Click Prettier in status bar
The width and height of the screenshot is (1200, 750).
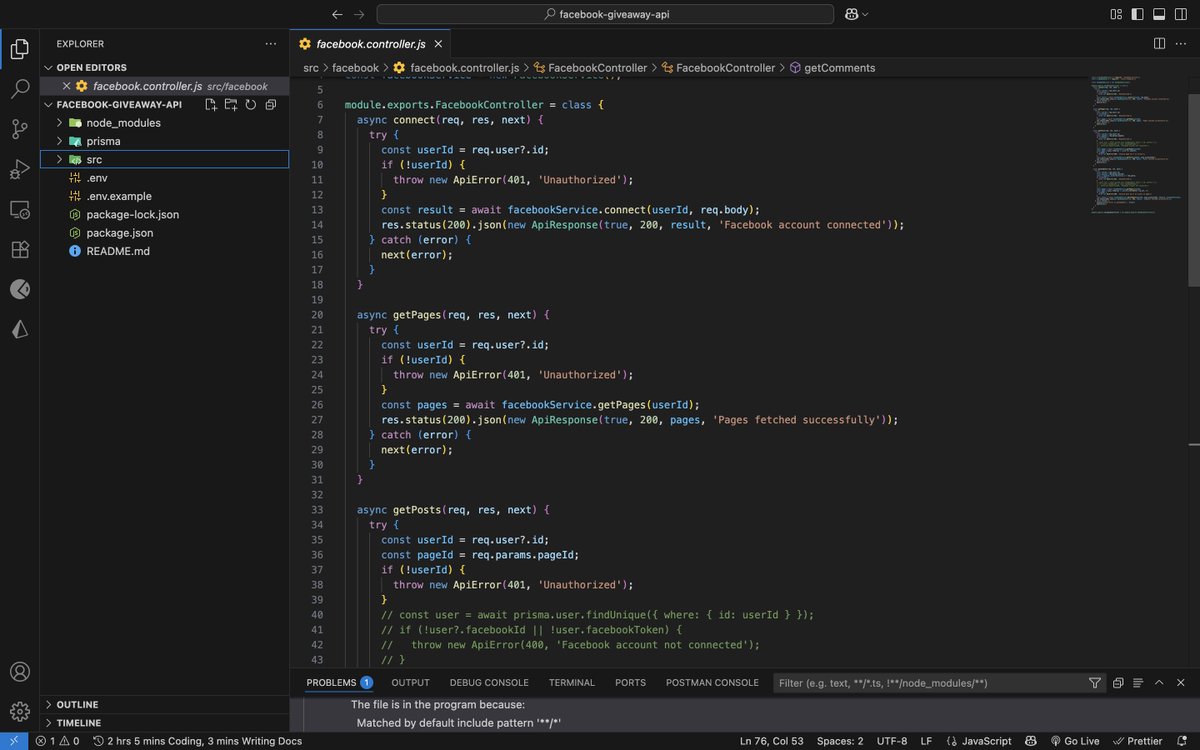point(1137,741)
